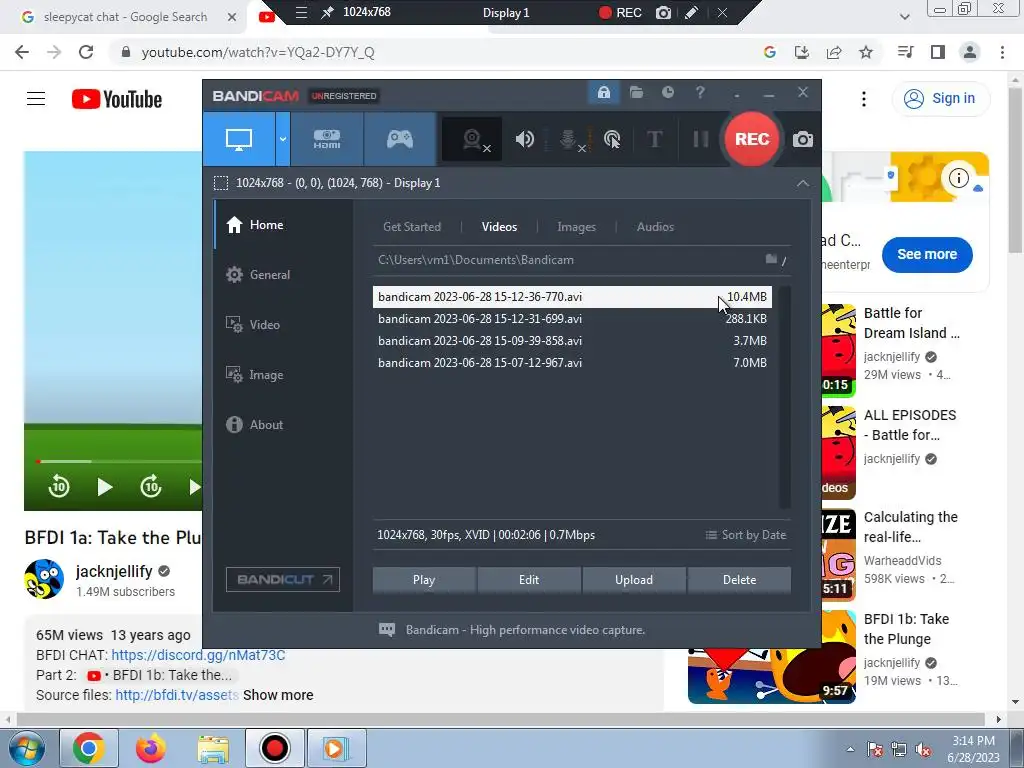Click pencil draw icon in overlay bar
The image size is (1024, 768).
tap(692, 12)
